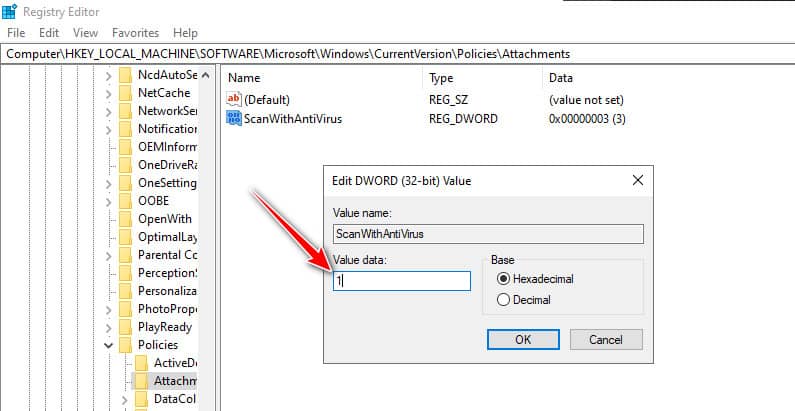Click the ActiveDe folder icon
This screenshot has width=795, height=411.
click(x=141, y=363)
